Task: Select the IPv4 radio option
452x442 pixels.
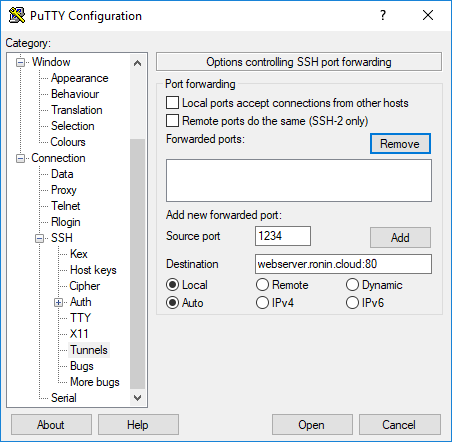Action: coord(262,303)
